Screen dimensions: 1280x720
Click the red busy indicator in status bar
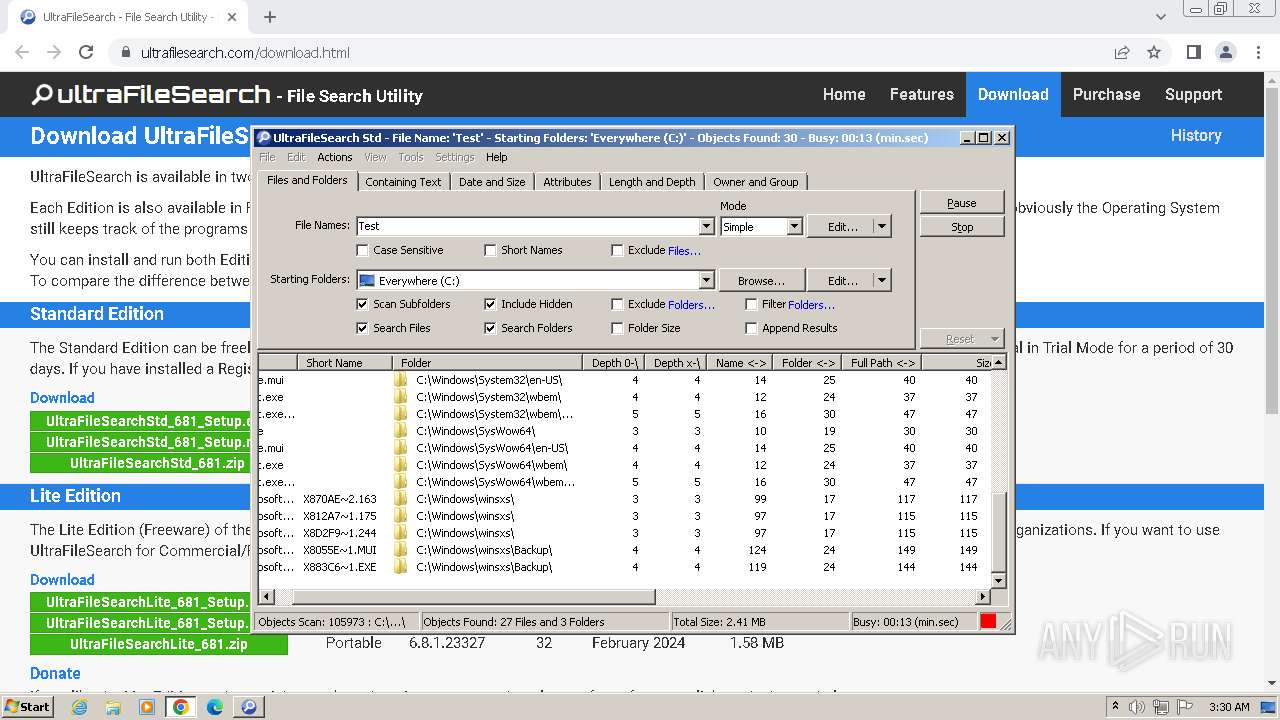click(x=988, y=621)
